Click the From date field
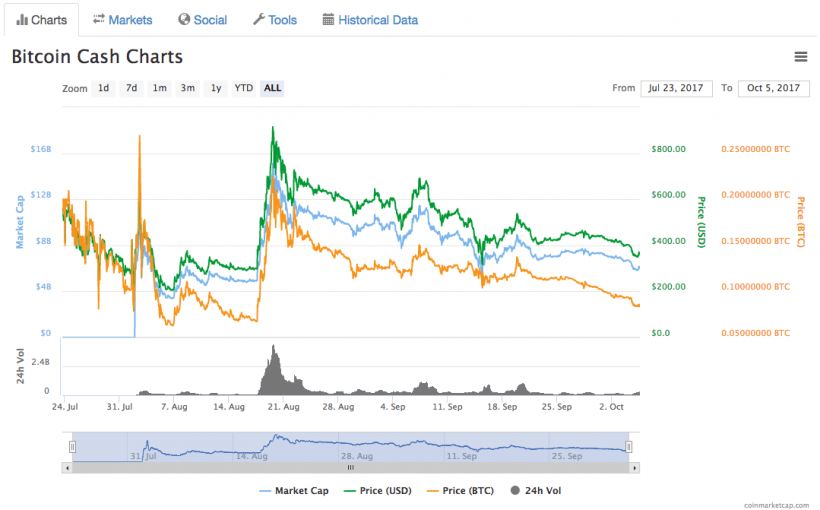820x510 pixels. 675,88
